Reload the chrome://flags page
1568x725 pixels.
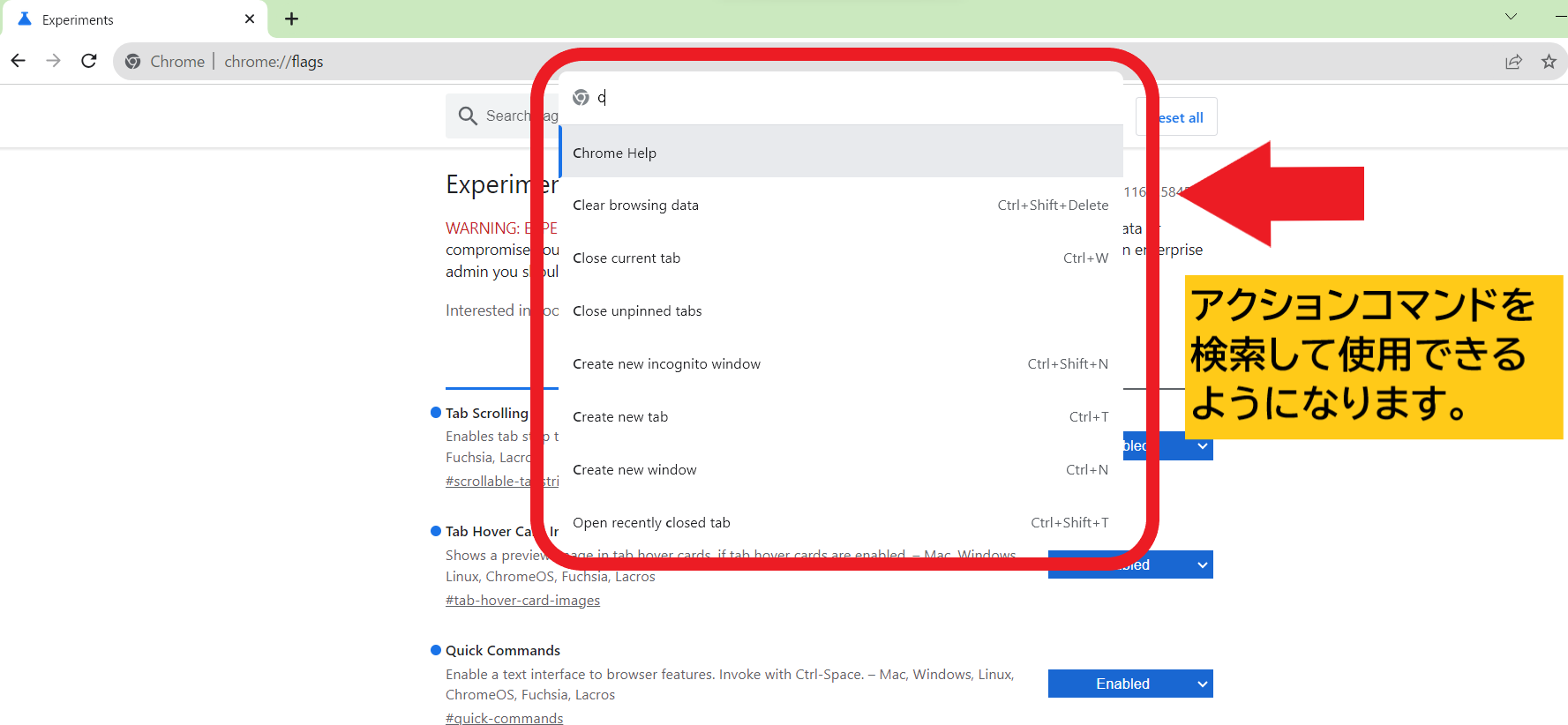pyautogui.click(x=89, y=61)
